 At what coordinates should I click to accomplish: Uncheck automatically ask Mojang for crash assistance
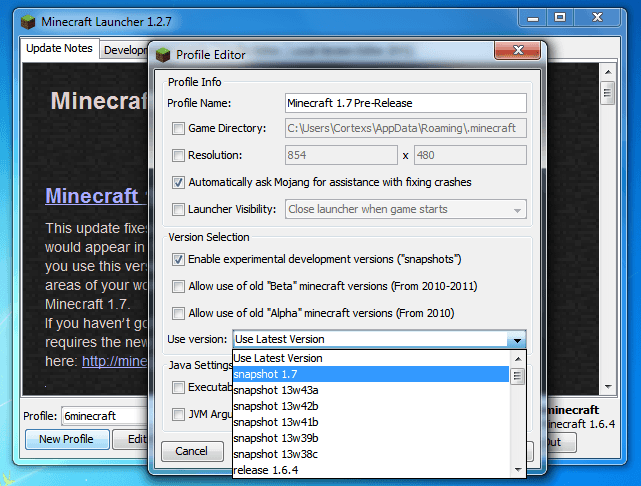pos(178,182)
